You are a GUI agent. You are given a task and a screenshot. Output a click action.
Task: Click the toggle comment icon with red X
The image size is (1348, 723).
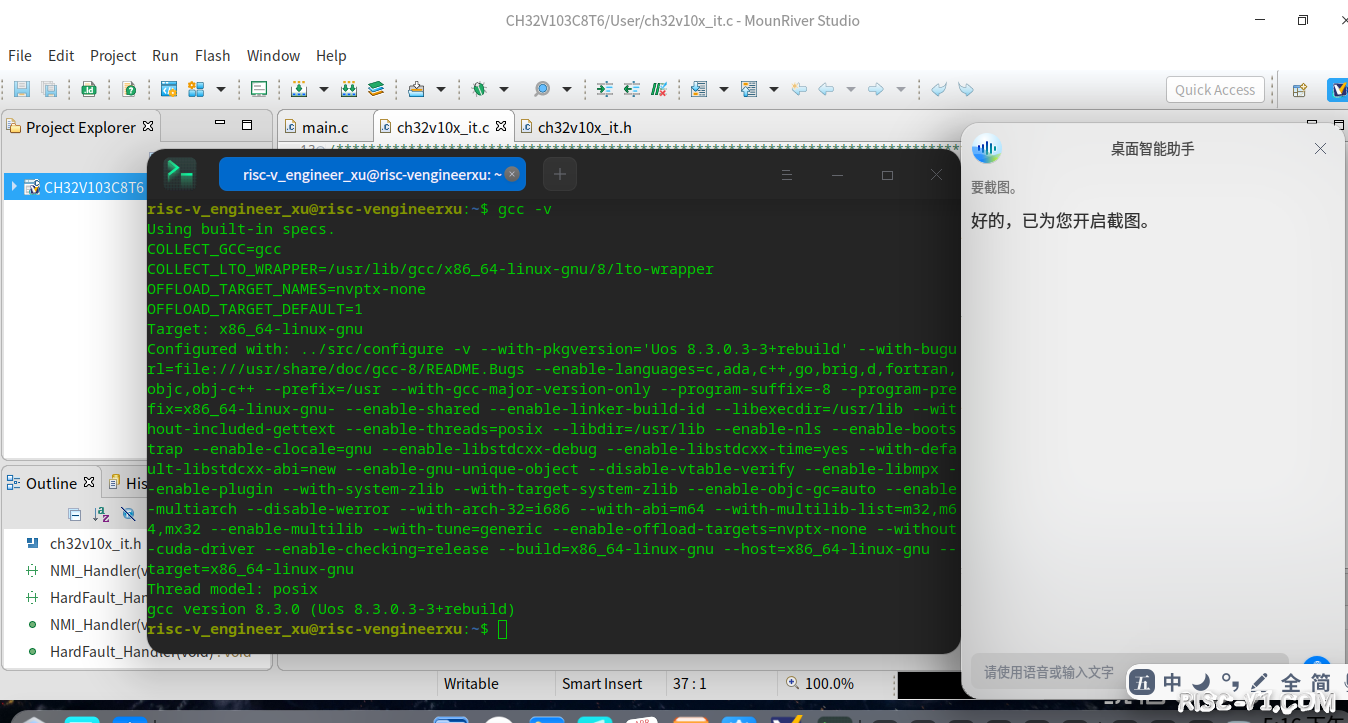(x=659, y=89)
